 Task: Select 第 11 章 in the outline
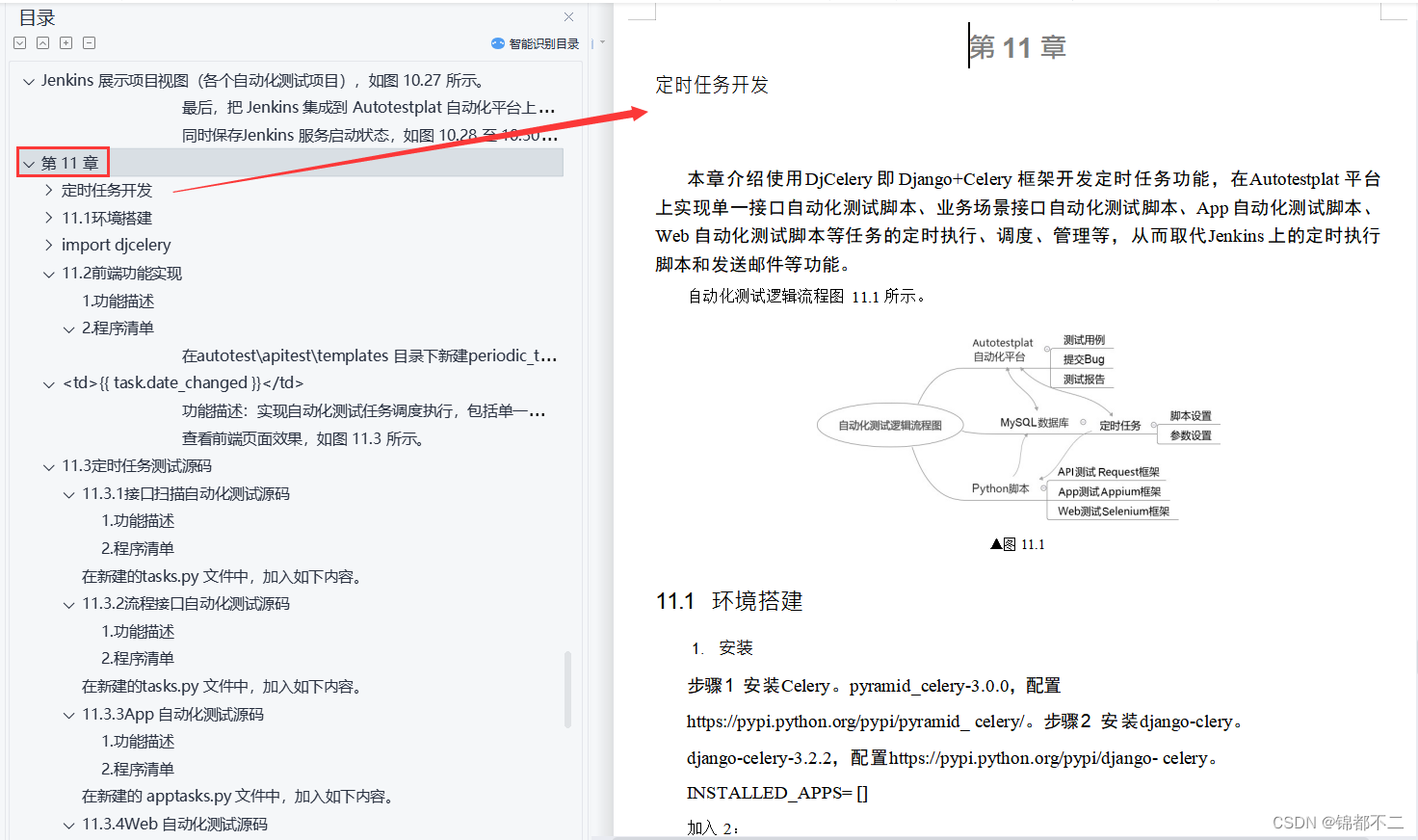(70, 163)
